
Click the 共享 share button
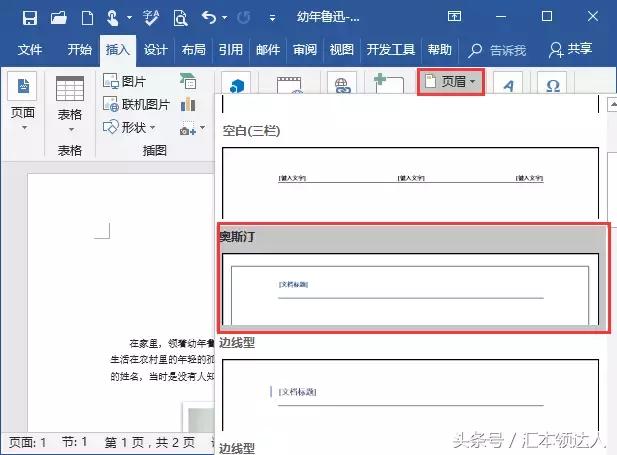pos(571,50)
